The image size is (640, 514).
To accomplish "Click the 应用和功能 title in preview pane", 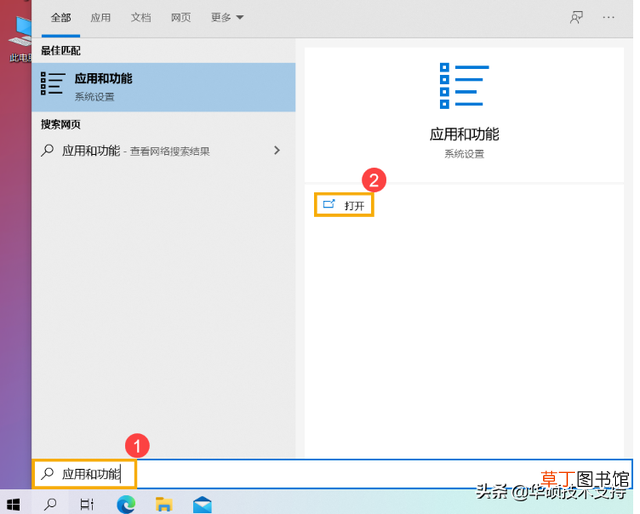I will pyautogui.click(x=464, y=134).
